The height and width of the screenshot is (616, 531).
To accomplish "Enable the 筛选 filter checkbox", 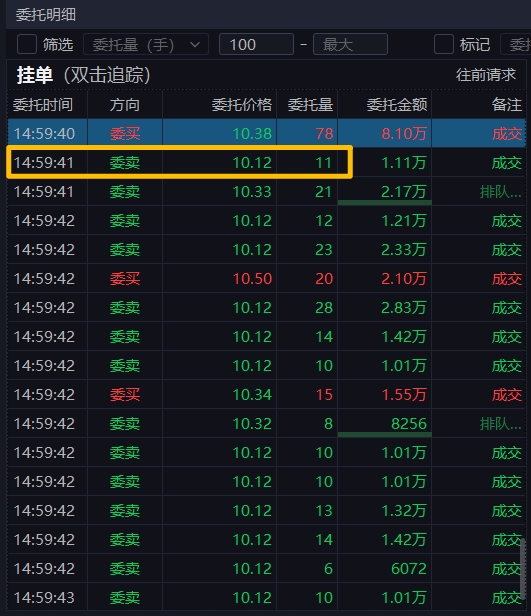I will tap(27, 44).
